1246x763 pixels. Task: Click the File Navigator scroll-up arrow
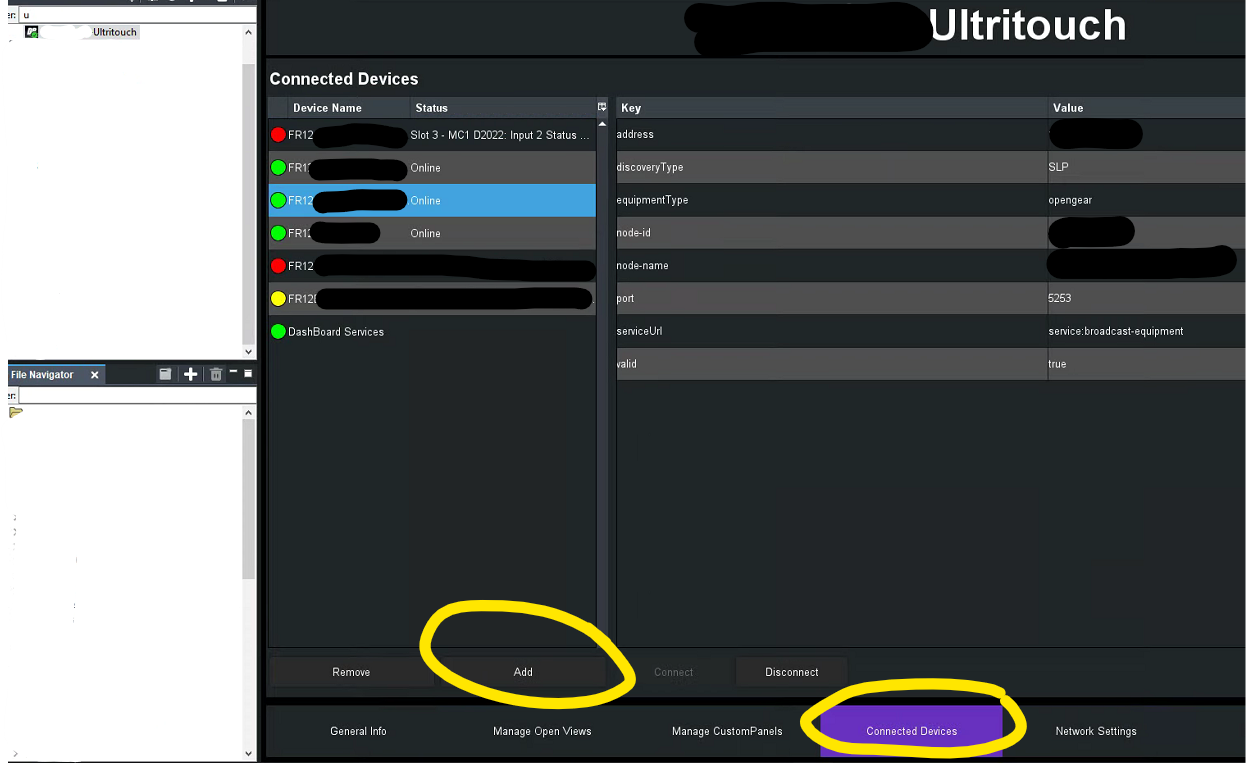(x=249, y=412)
